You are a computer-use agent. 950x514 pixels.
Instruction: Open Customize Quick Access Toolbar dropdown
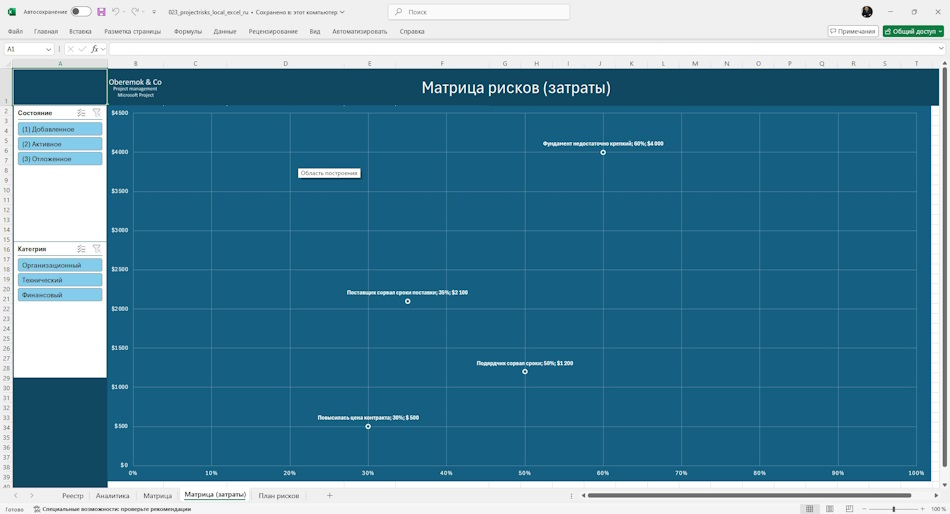154,12
